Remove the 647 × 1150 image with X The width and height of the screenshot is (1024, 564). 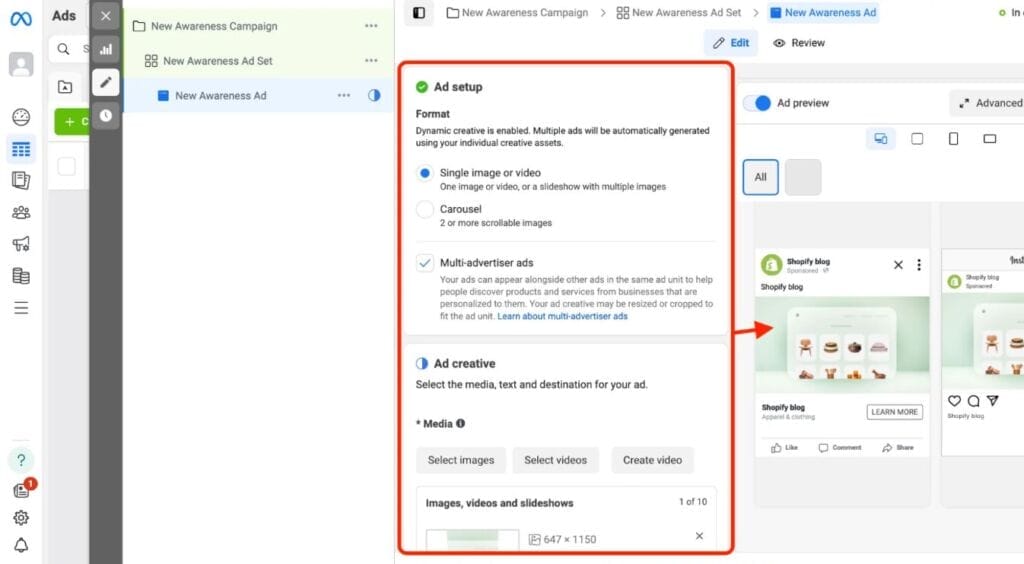[699, 536]
